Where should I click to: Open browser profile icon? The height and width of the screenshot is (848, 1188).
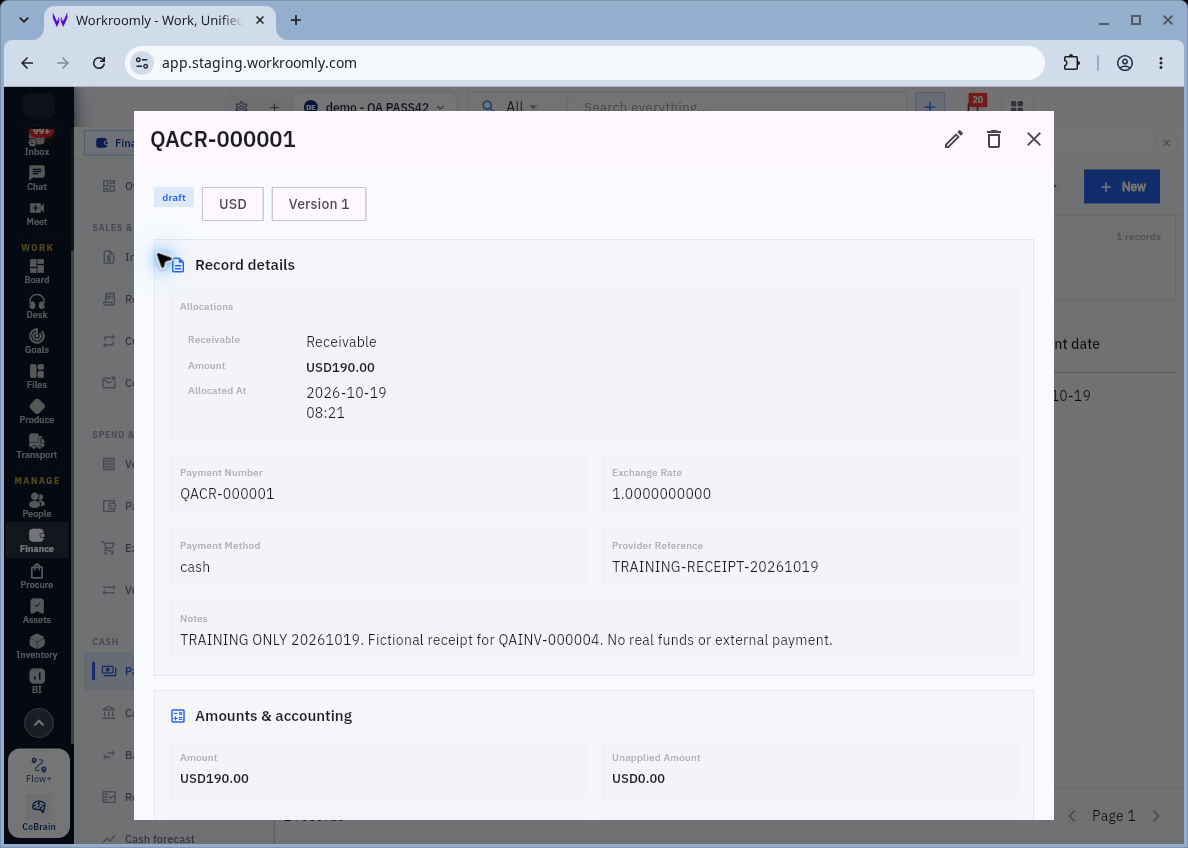pyautogui.click(x=1124, y=63)
